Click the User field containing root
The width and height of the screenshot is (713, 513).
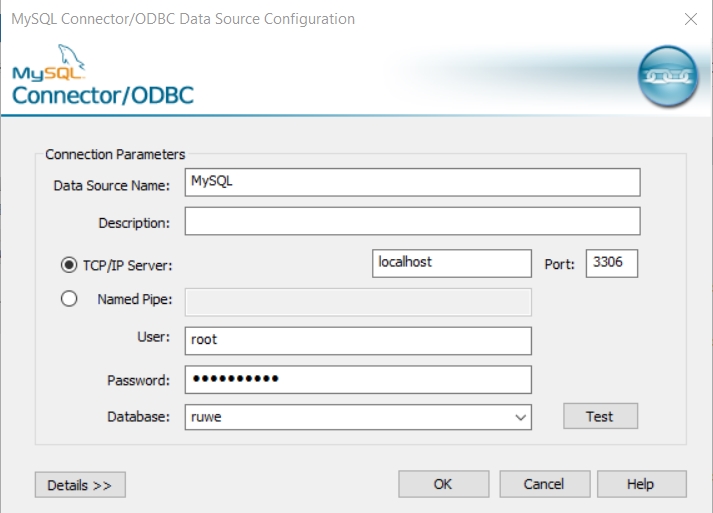click(358, 341)
